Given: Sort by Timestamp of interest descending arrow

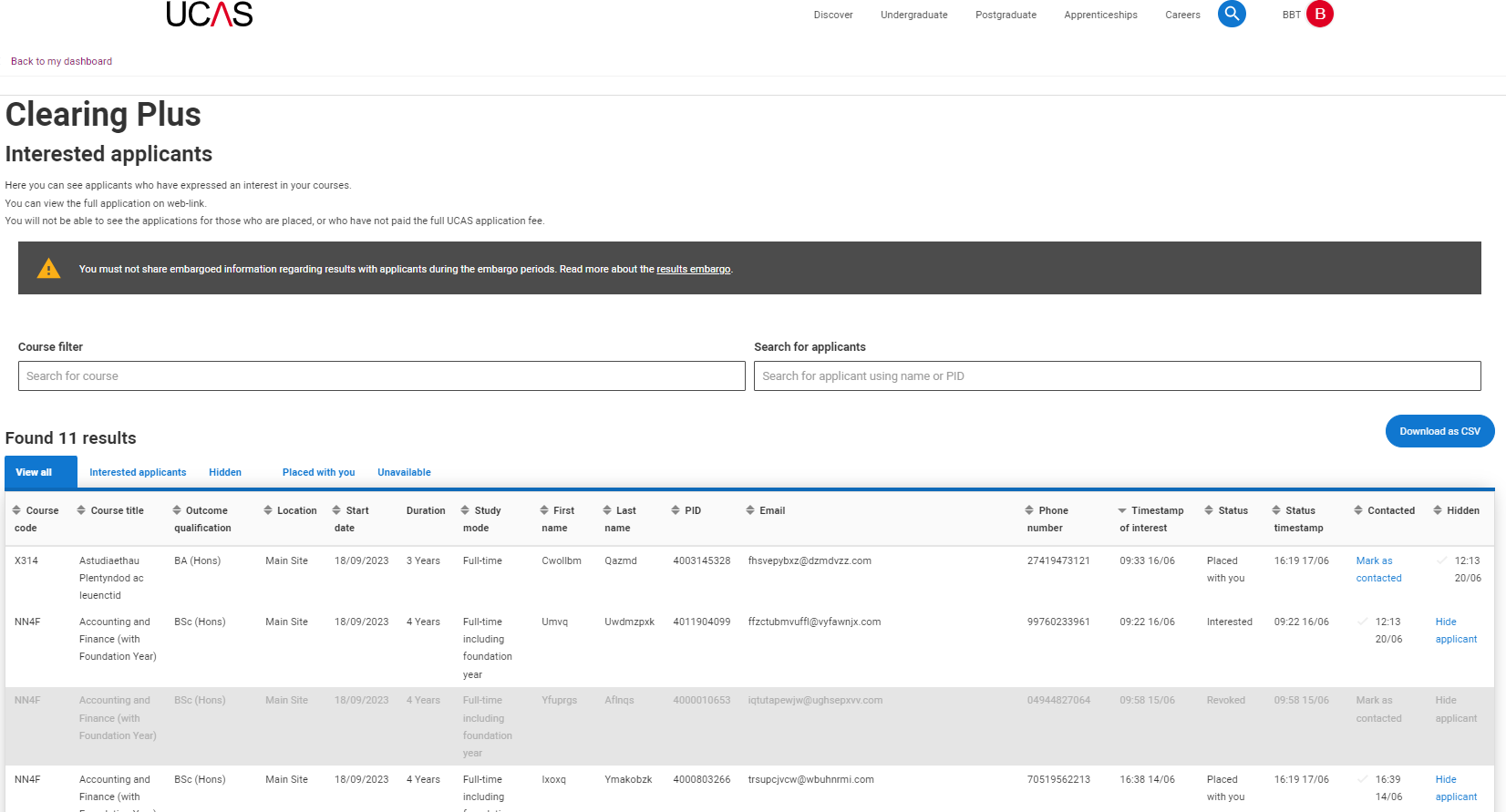Looking at the screenshot, I should [x=1122, y=511].
